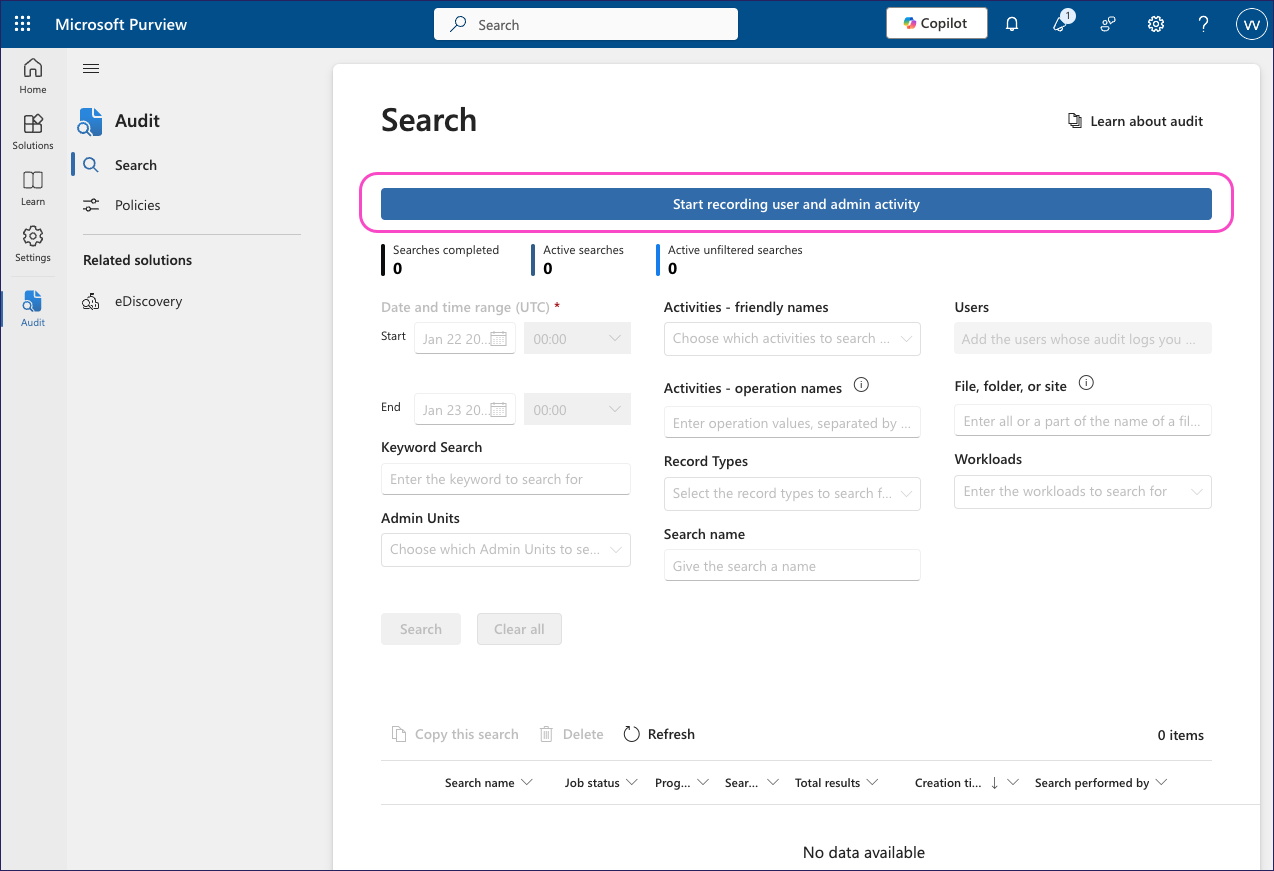1274x871 pixels.
Task: Switch to the Policies section
Action: [135, 205]
